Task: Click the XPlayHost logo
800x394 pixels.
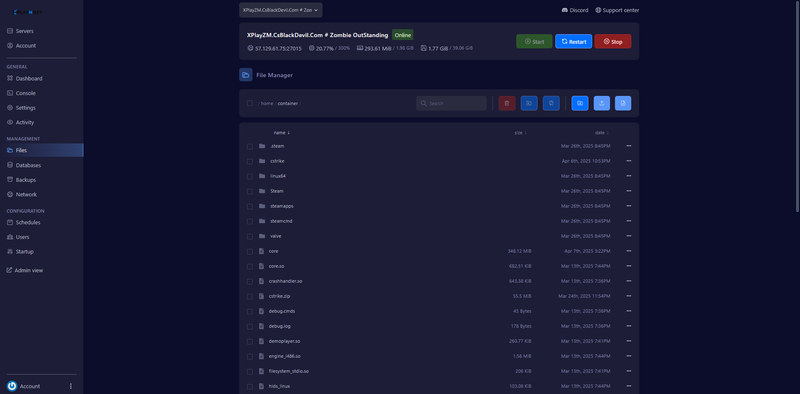Action: tap(28, 11)
